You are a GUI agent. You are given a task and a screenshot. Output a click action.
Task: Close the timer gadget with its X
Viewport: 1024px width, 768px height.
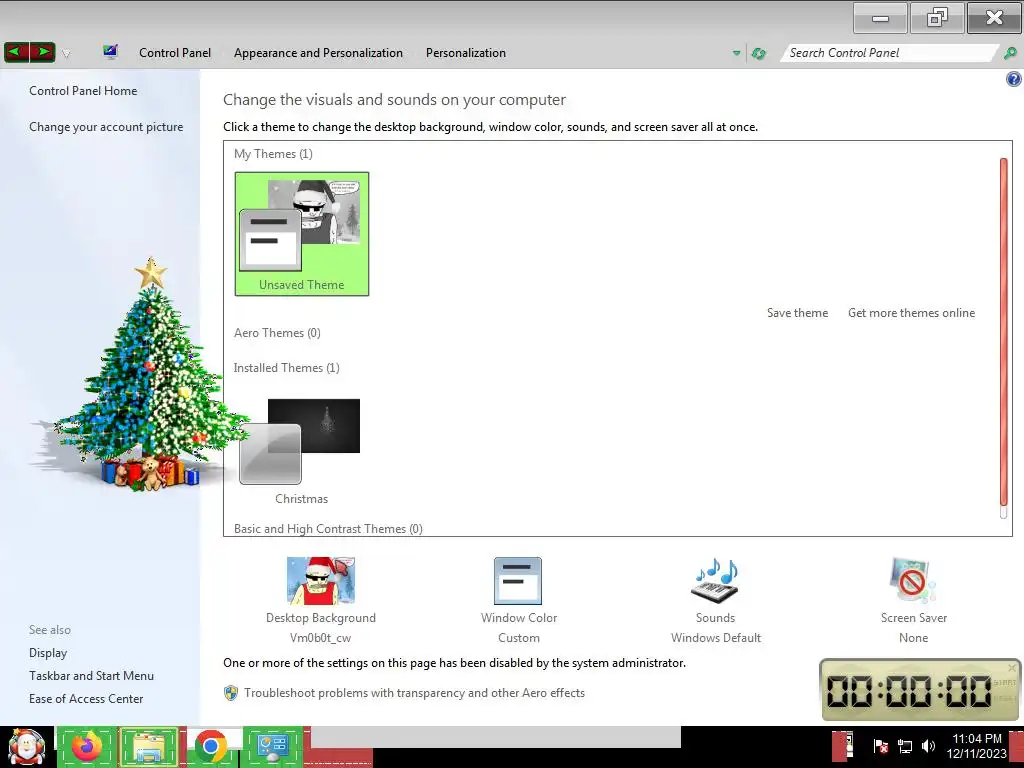(1012, 667)
